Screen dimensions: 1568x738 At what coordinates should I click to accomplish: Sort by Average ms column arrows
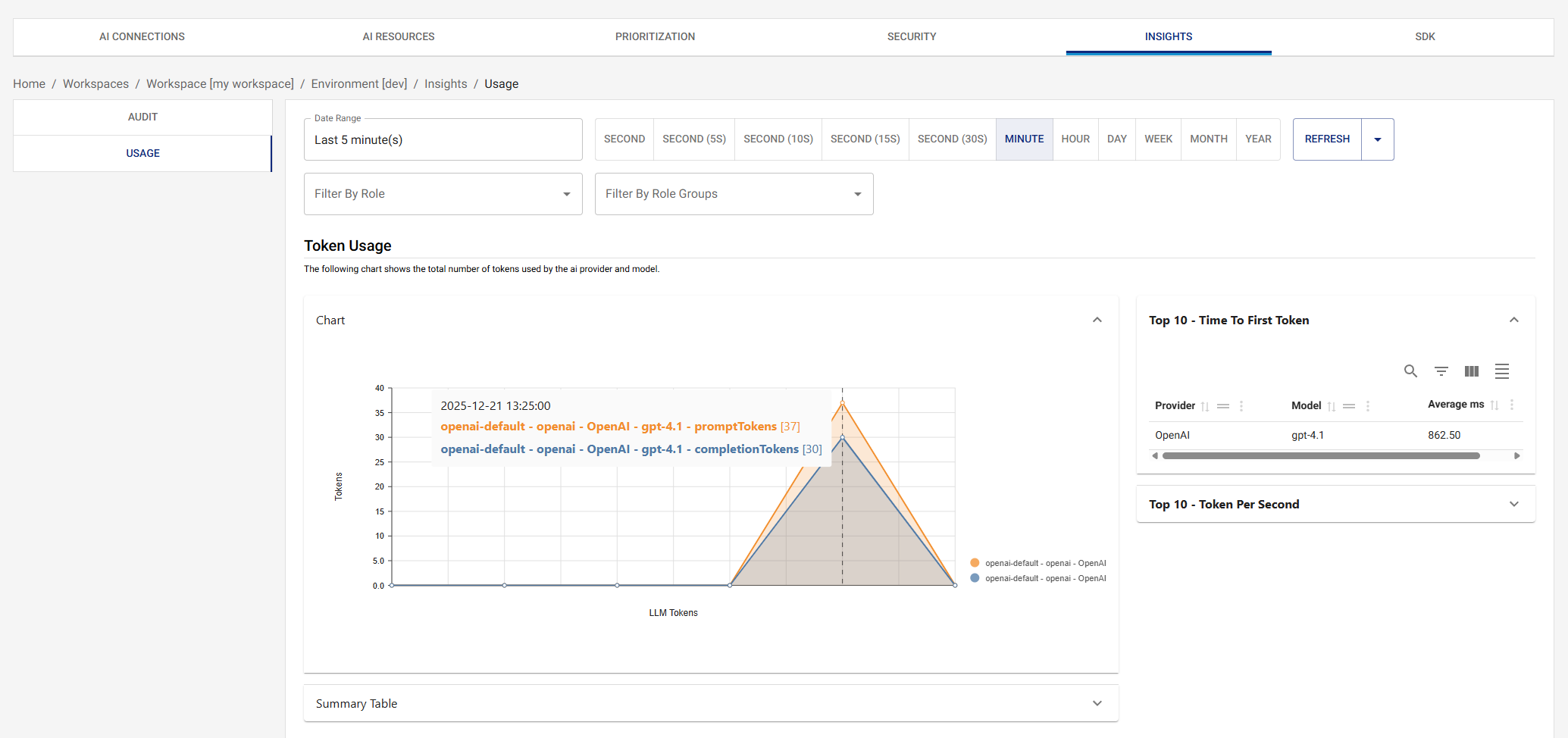click(1494, 405)
